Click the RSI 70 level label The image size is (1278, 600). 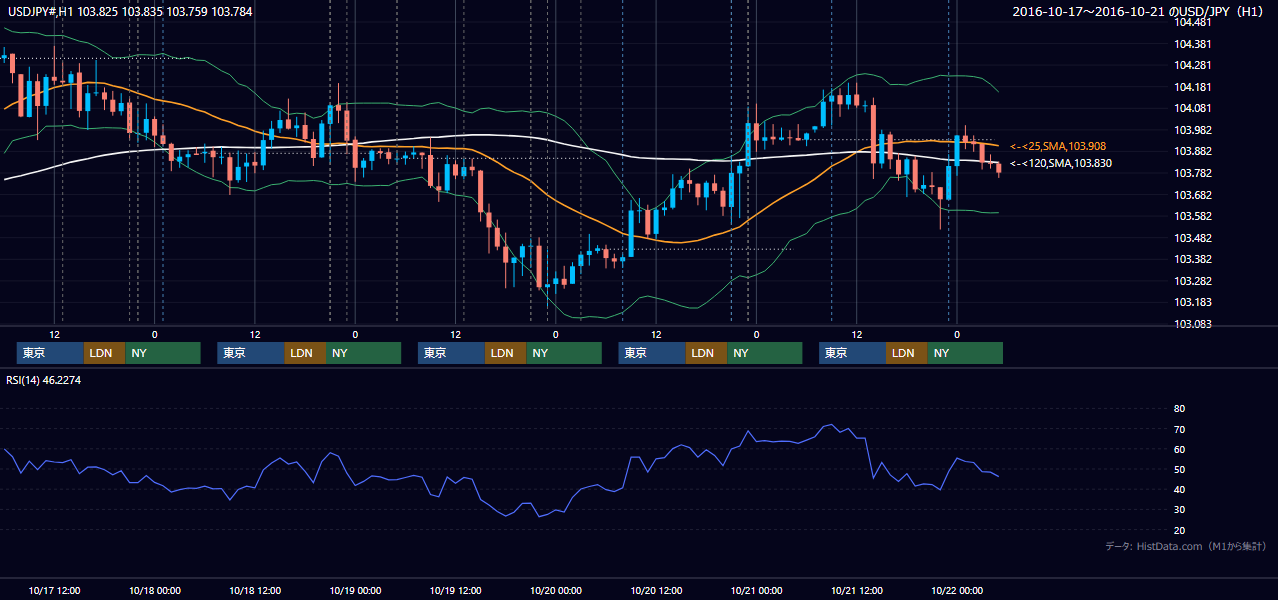point(1179,429)
